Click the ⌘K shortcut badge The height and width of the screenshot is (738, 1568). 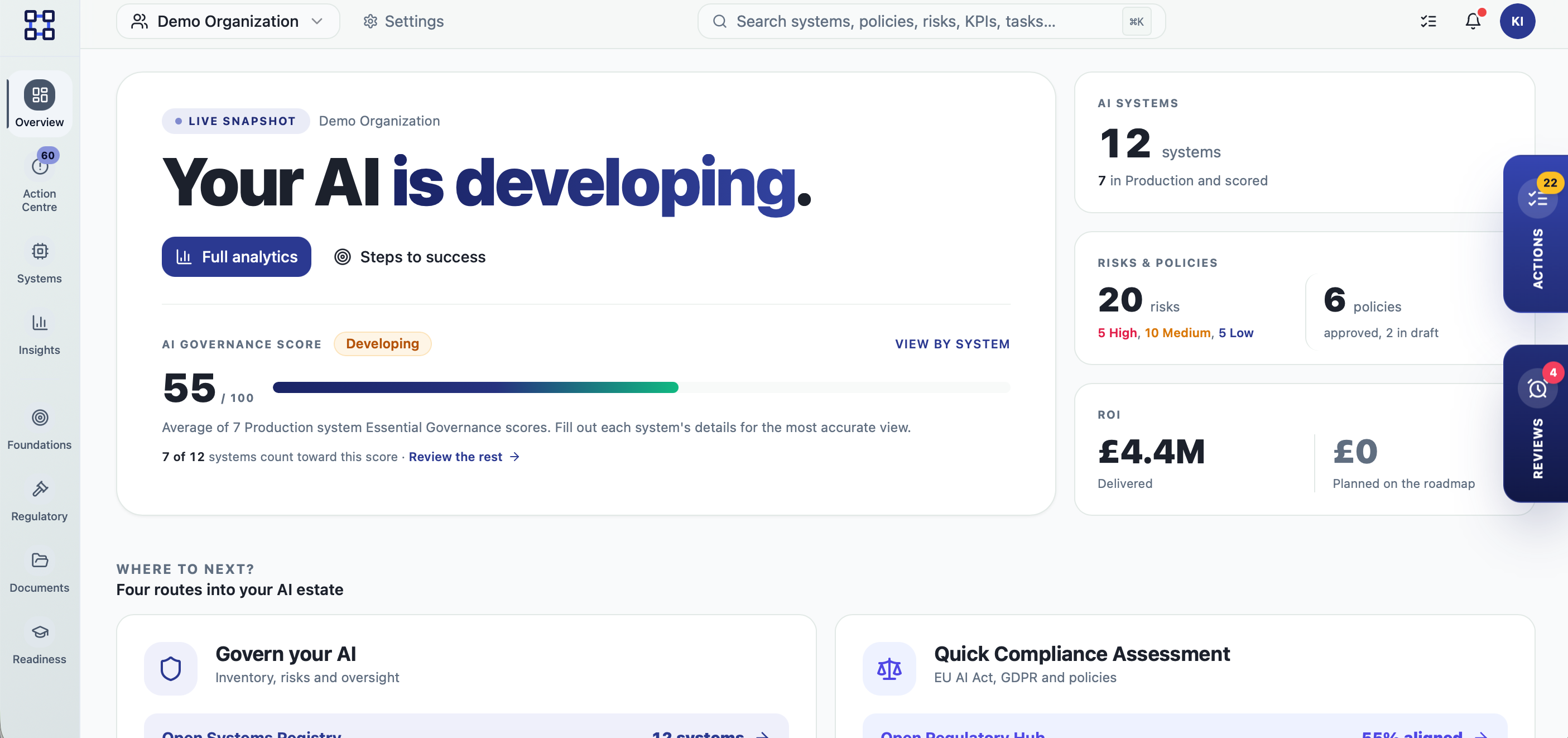[1136, 21]
